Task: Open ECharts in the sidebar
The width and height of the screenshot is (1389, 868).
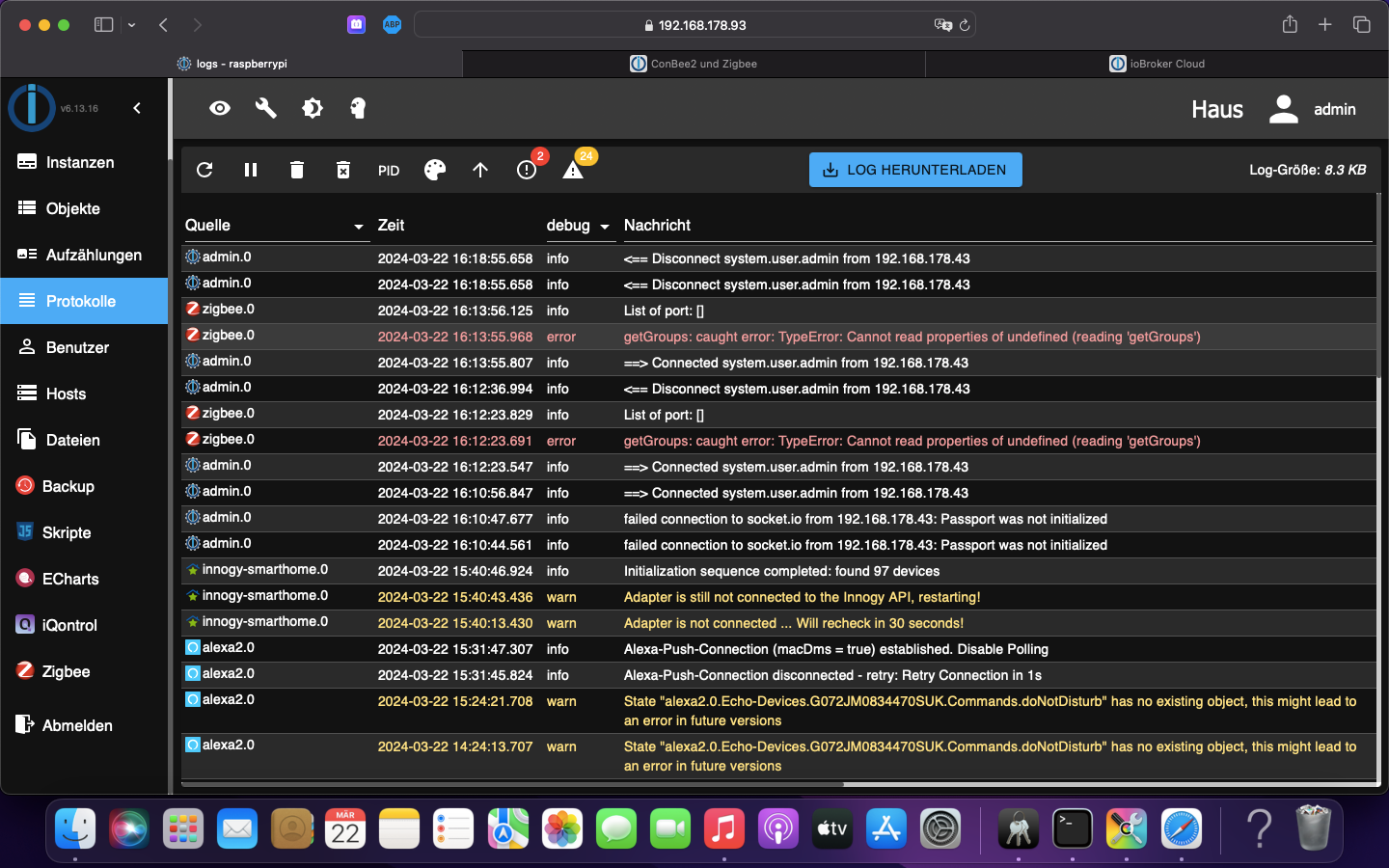Action: pyautogui.click(x=84, y=579)
